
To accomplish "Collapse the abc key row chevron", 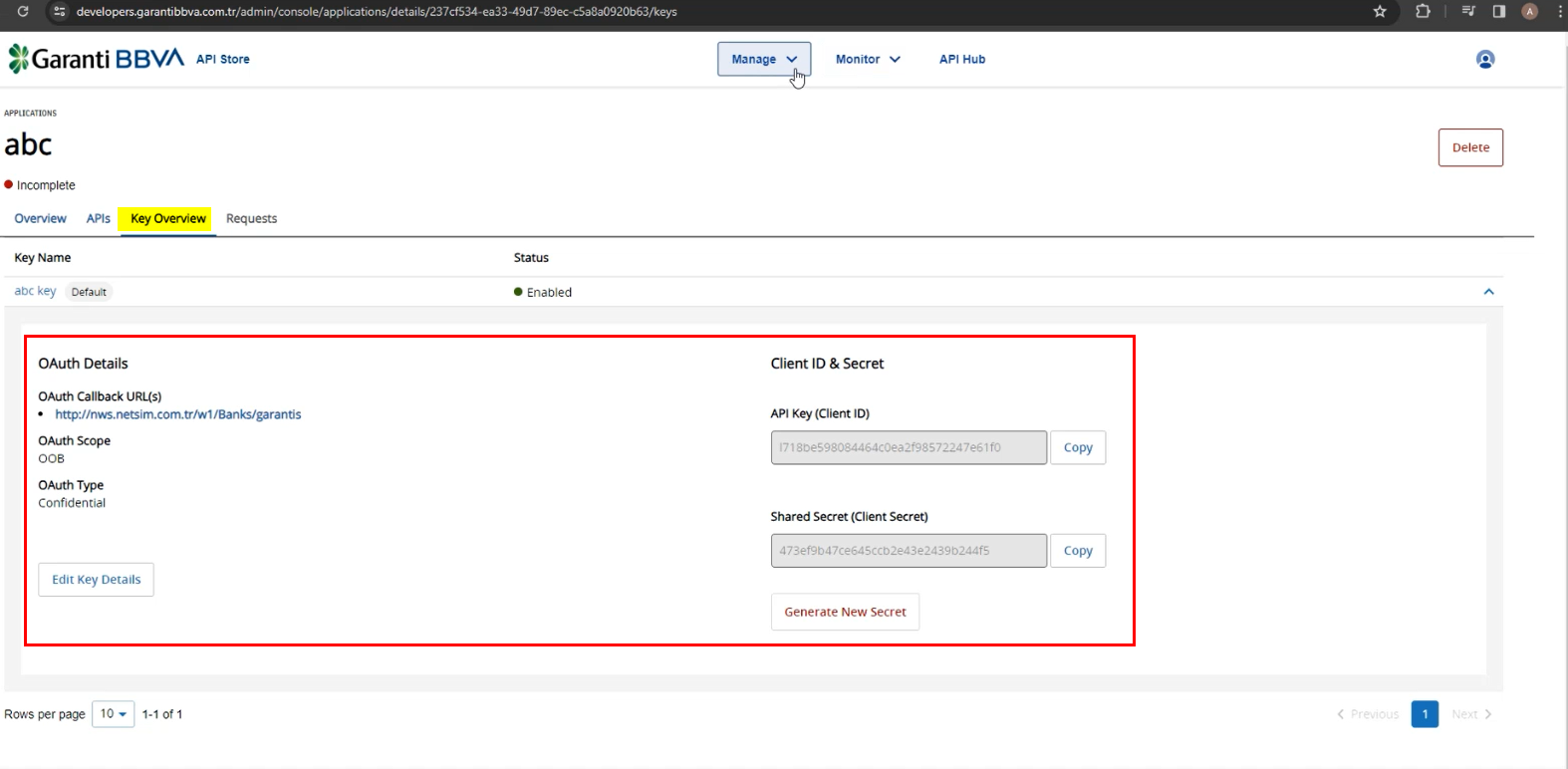I will [1488, 292].
